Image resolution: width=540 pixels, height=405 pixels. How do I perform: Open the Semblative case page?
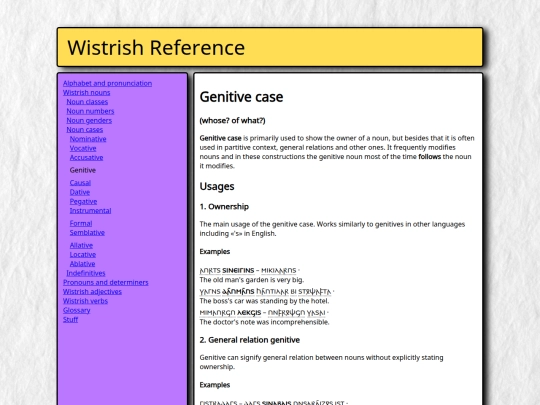[87, 233]
